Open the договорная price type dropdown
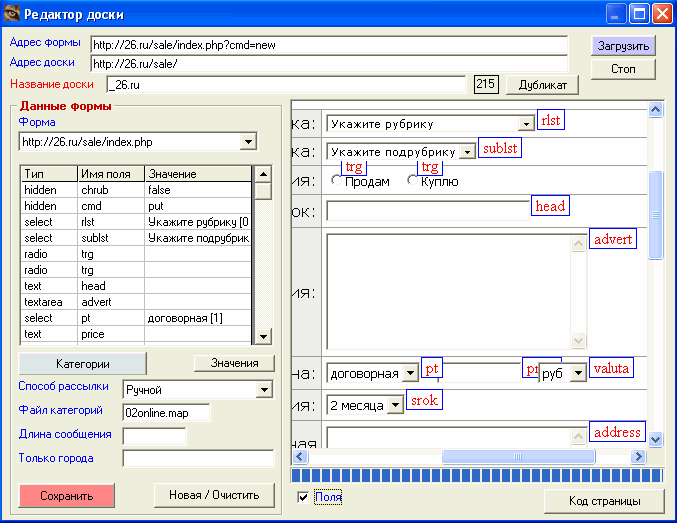Viewport: 677px width, 523px height. (411, 373)
